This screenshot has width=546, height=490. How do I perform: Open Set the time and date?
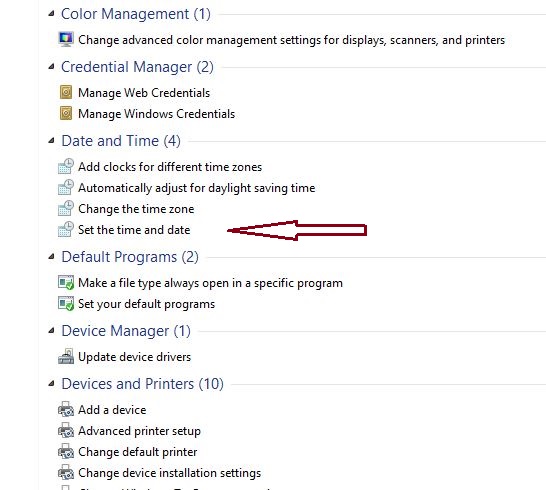pyautogui.click(x=134, y=230)
